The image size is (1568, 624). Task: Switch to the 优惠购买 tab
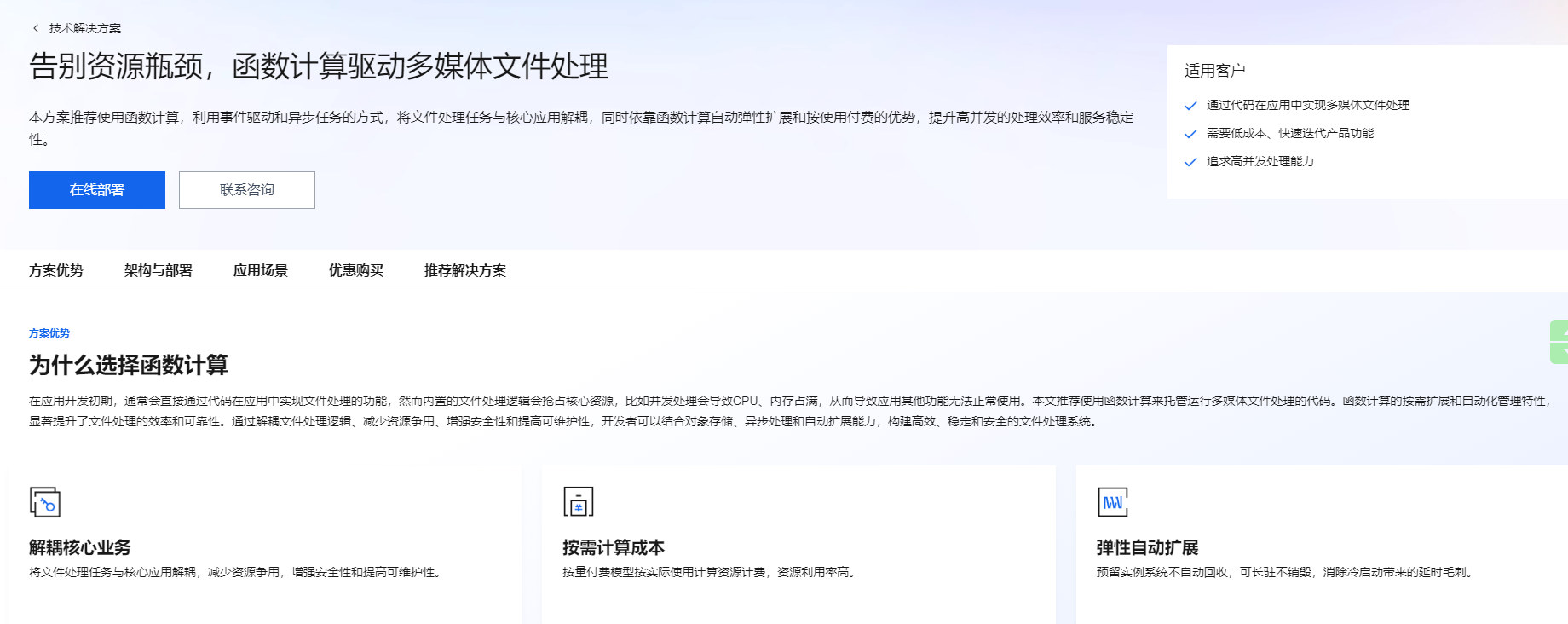[x=356, y=270]
